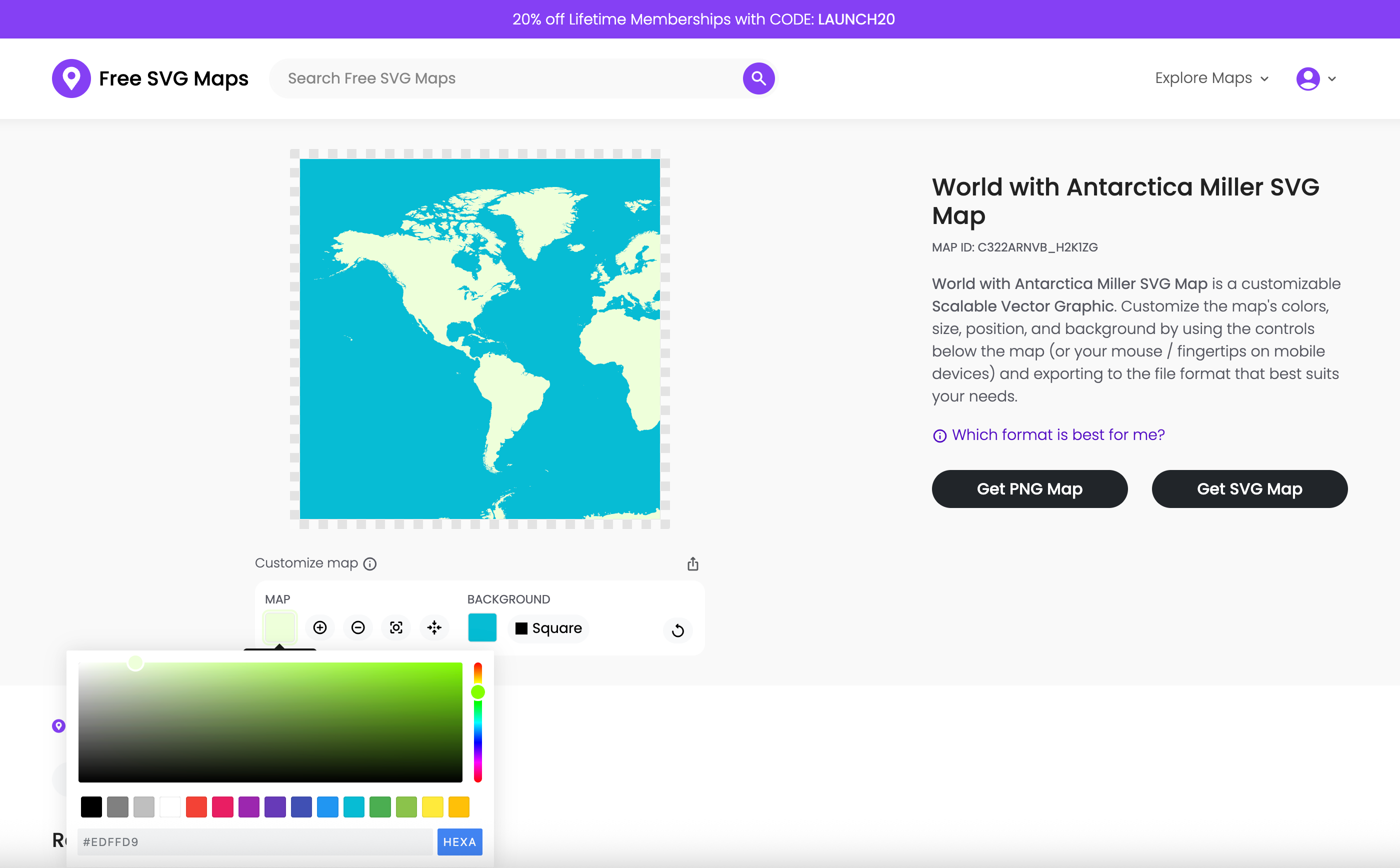Click the Free SVG Maps pin logo

pos(71,78)
